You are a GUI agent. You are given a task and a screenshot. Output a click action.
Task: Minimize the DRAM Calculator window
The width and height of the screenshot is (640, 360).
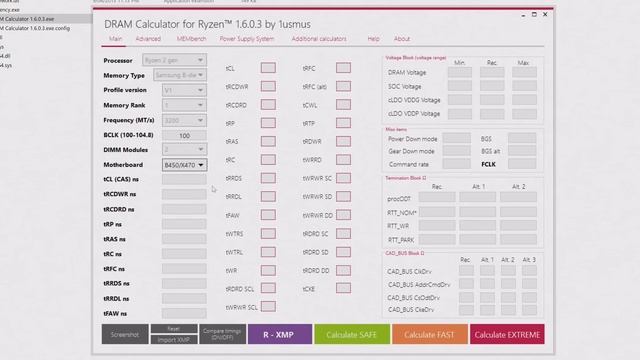pyautogui.click(x=523, y=15)
